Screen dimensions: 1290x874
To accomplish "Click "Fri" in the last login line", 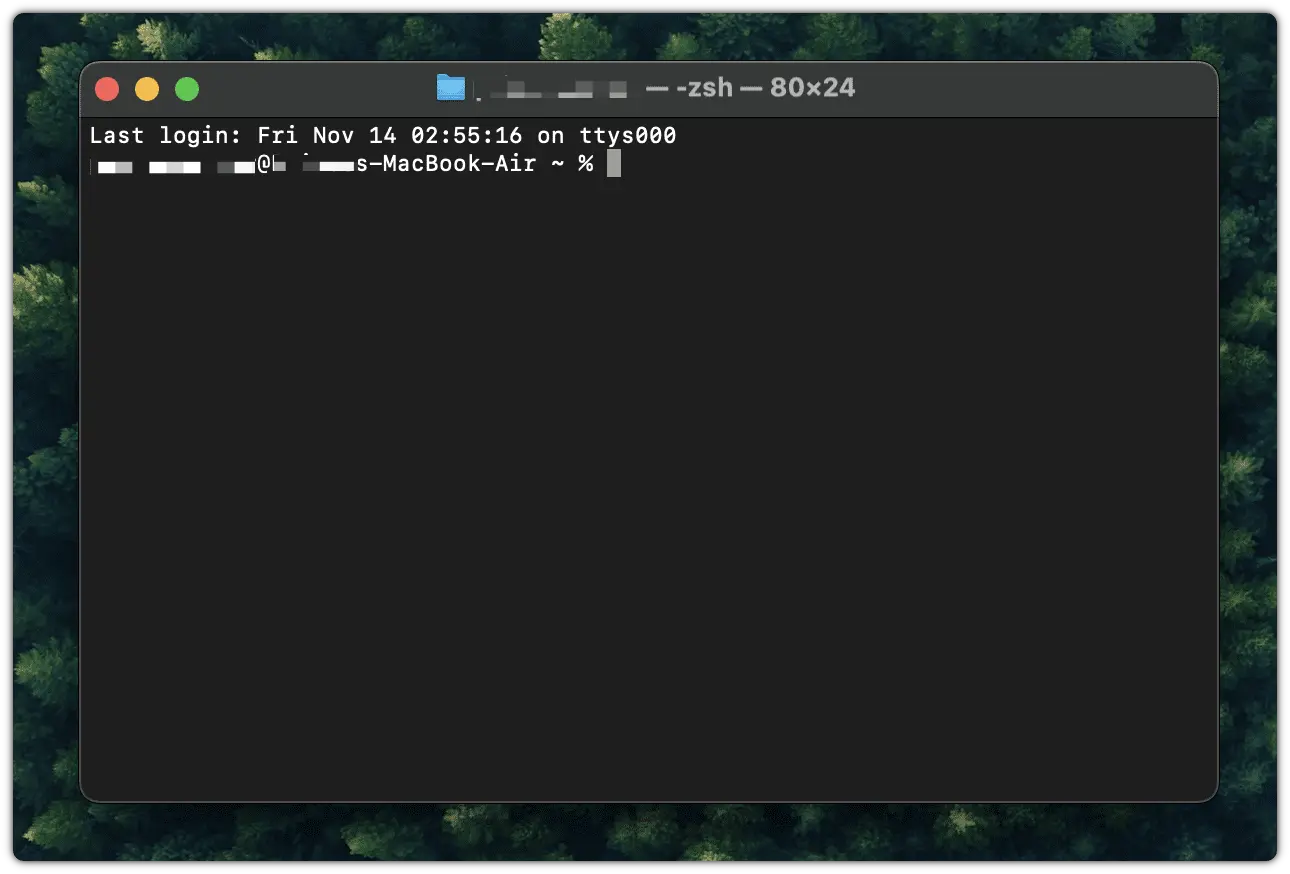I will coord(277,136).
